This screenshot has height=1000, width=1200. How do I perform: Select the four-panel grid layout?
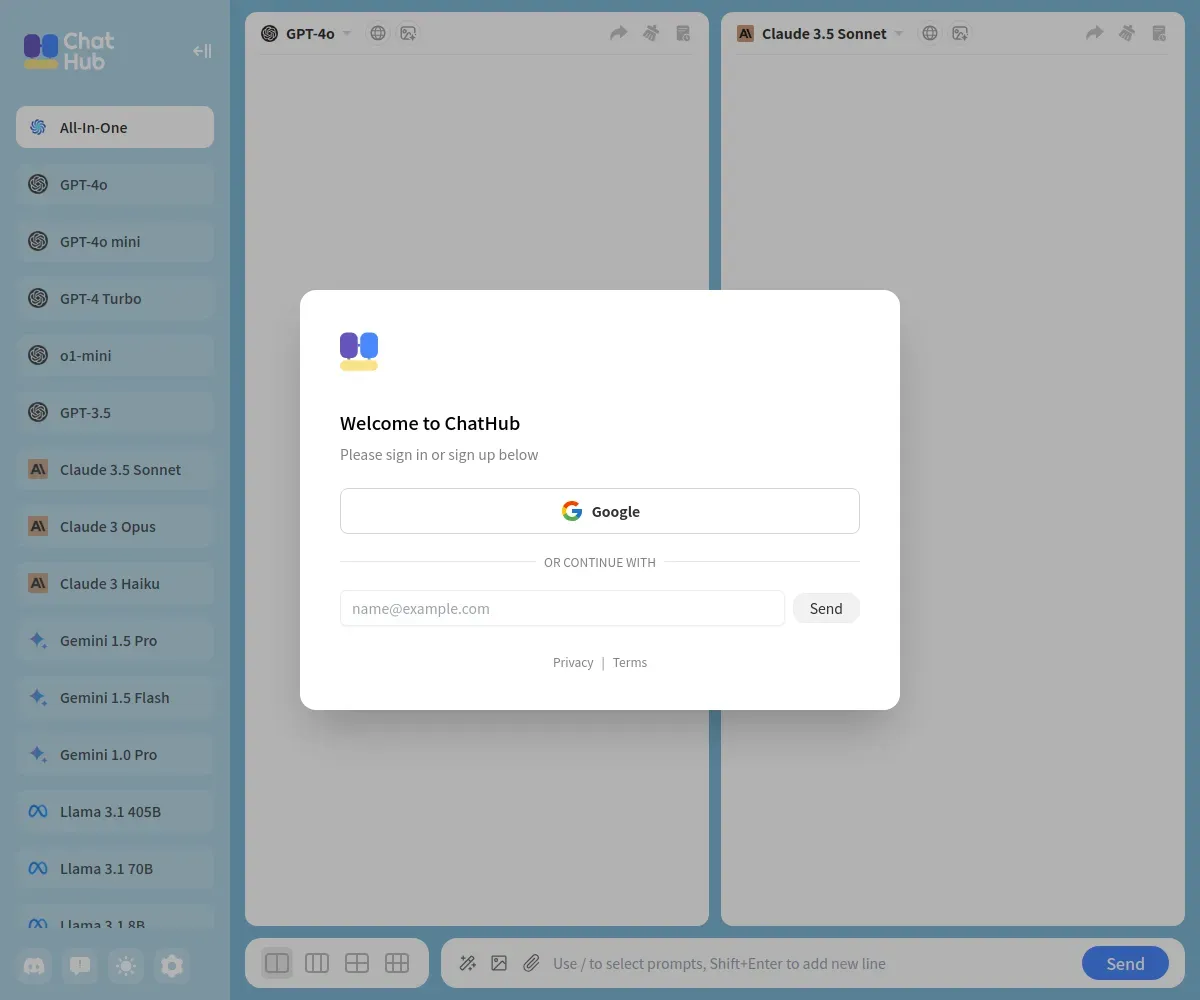pos(357,963)
